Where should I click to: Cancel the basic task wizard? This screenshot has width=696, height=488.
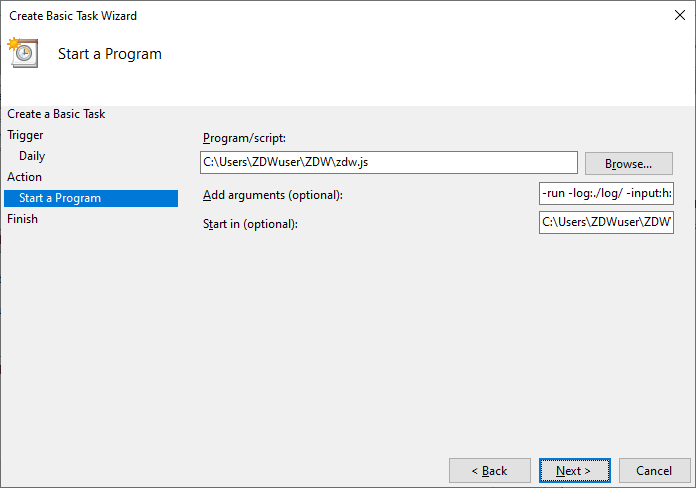(x=654, y=470)
